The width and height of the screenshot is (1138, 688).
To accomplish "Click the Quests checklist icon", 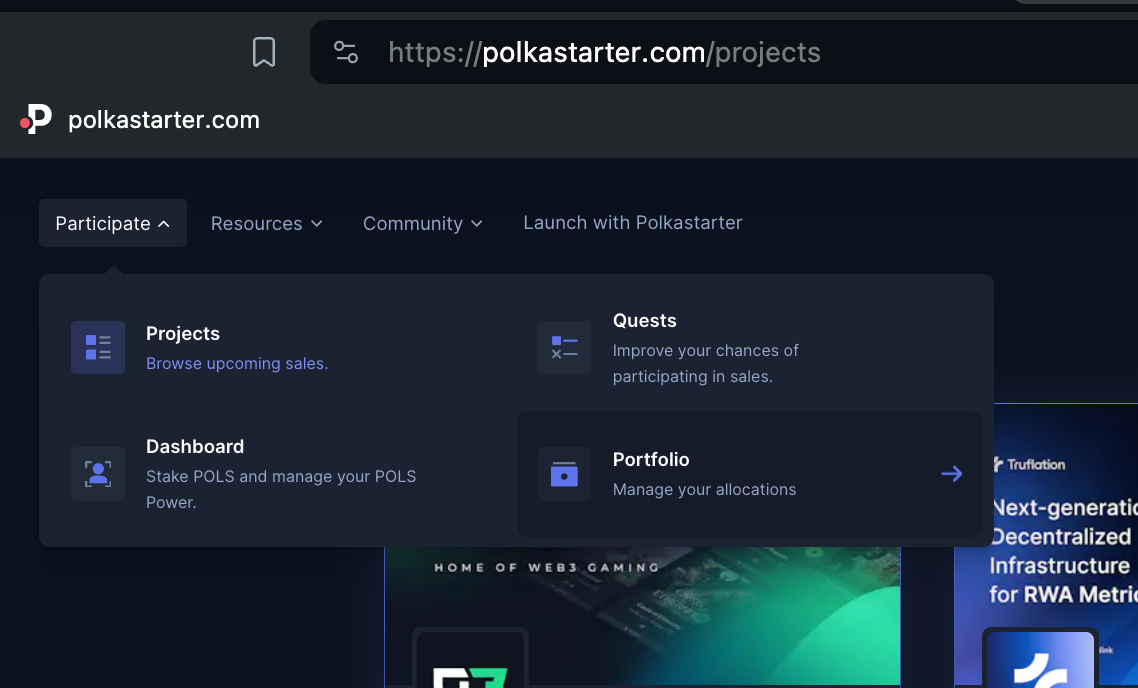I will tap(565, 348).
